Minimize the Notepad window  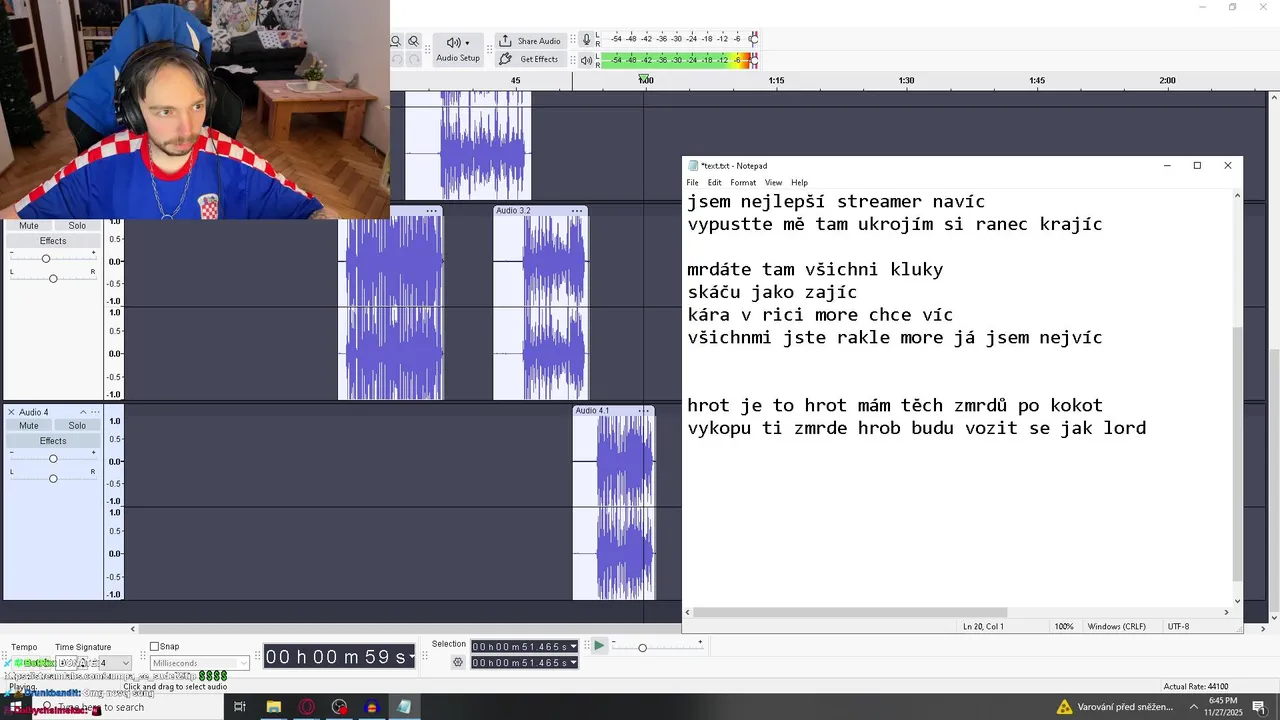point(1166,166)
